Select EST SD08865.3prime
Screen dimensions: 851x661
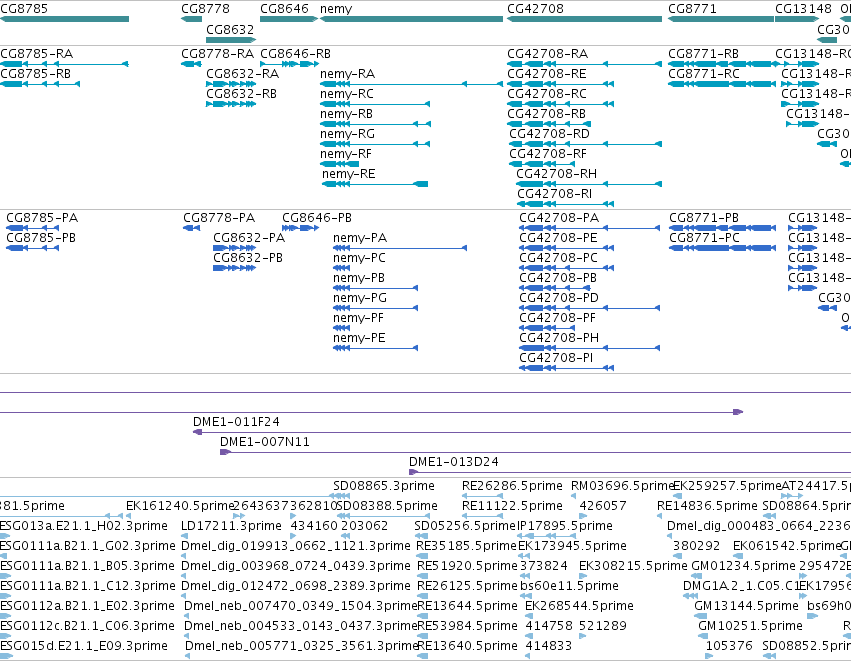[x=384, y=486]
